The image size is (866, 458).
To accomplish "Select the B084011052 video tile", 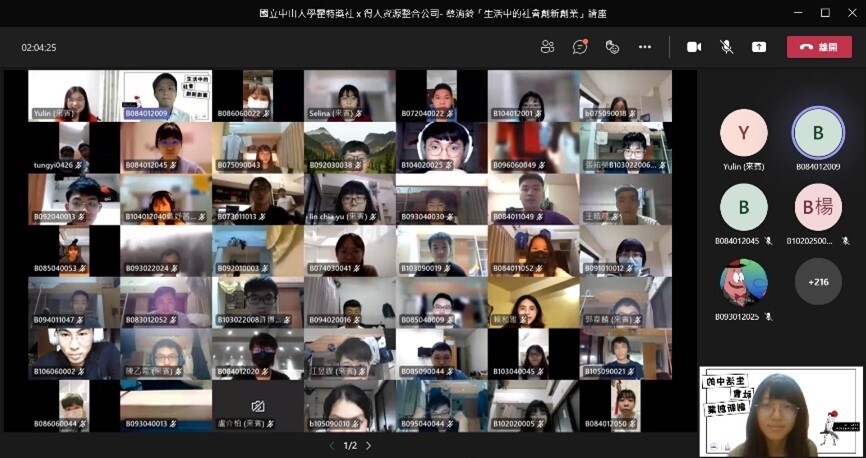I will click(534, 251).
